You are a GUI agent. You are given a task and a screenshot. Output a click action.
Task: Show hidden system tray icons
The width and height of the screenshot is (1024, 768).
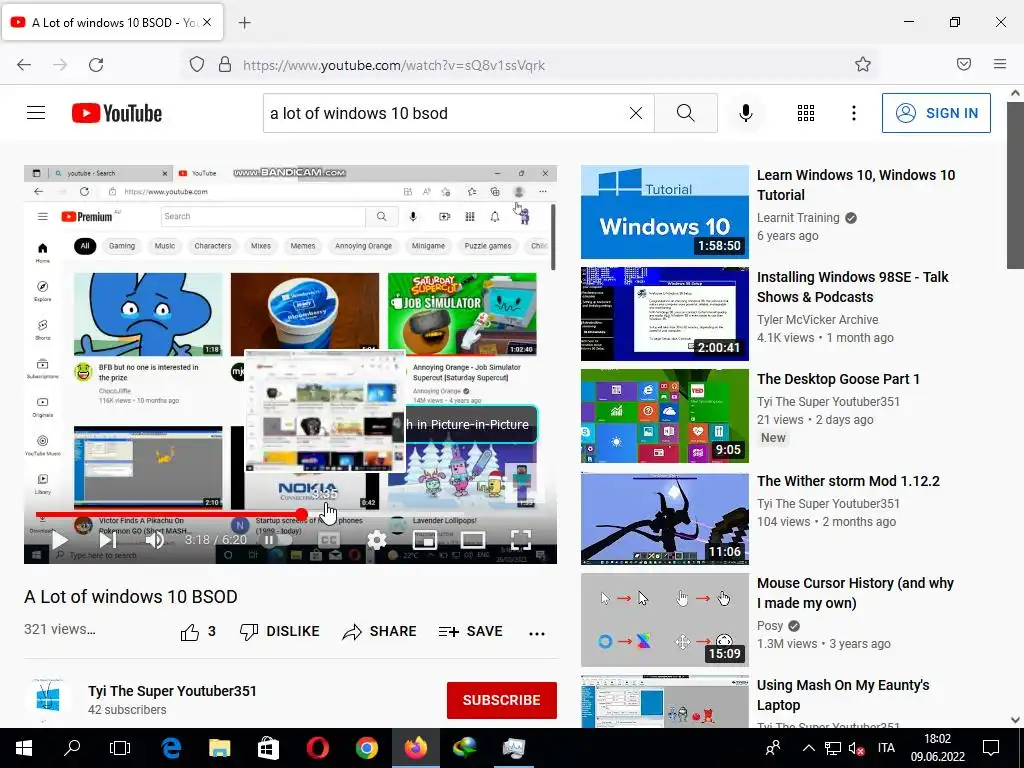click(x=808, y=748)
